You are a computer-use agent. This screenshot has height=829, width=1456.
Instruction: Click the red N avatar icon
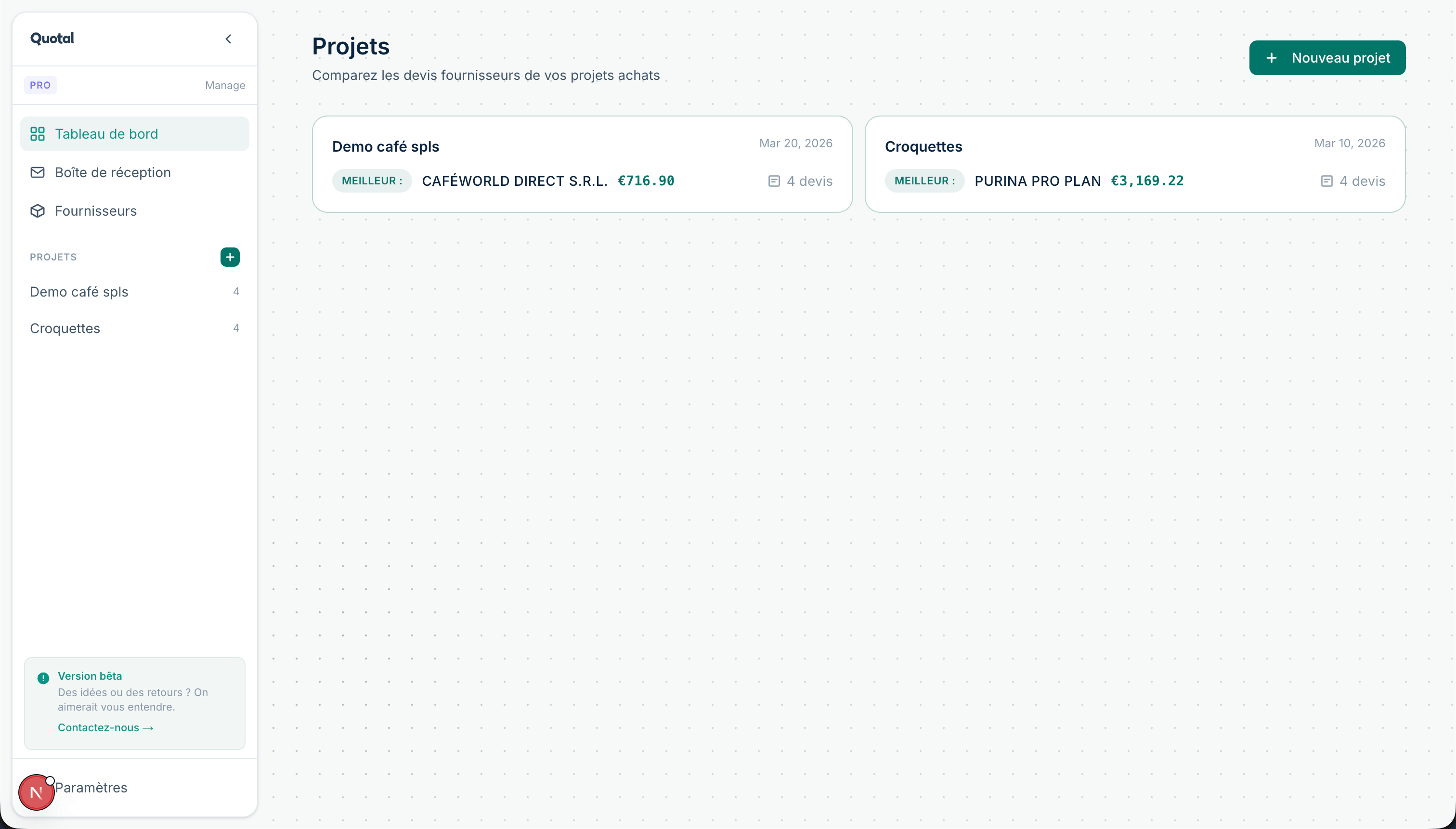tap(36, 792)
